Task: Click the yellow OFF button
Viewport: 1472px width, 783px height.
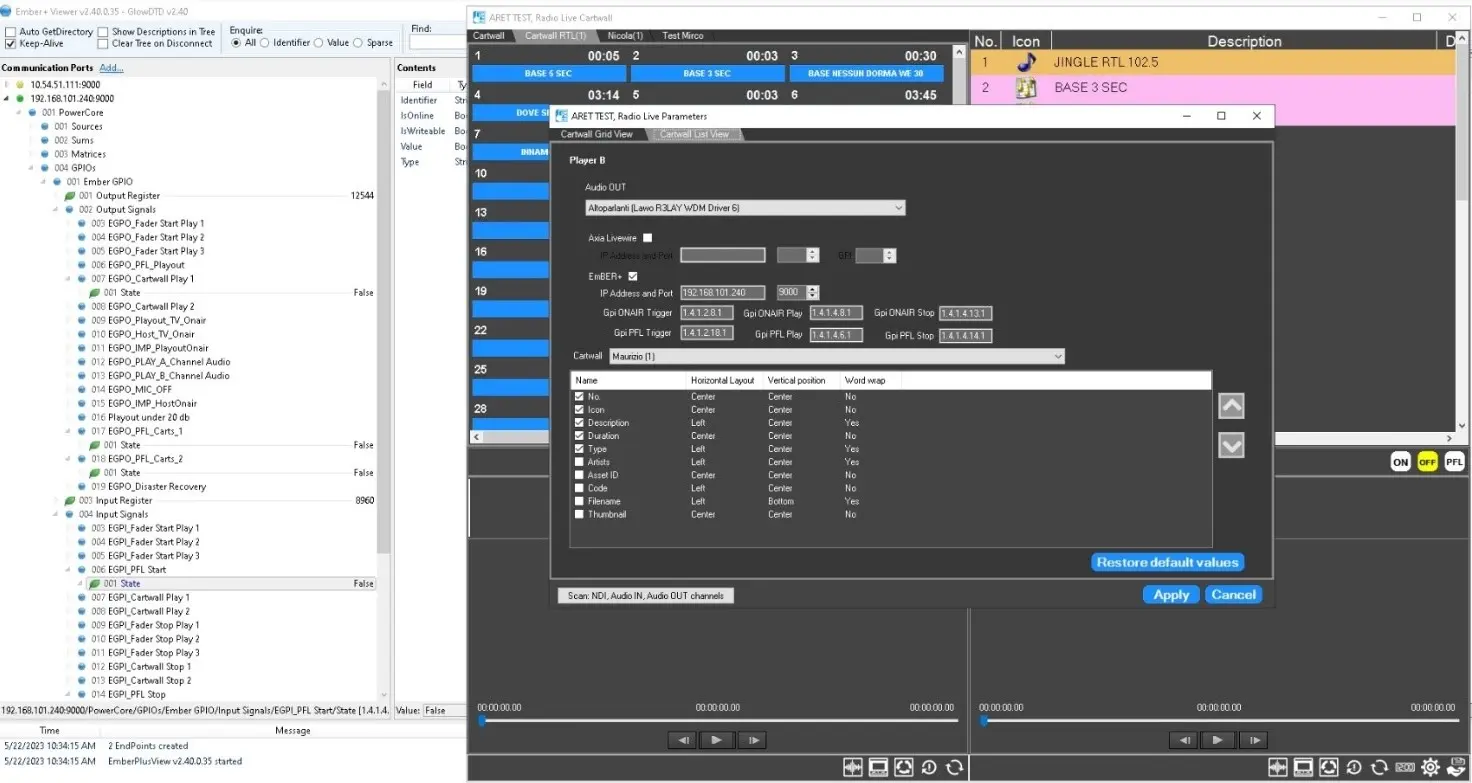Action: click(1427, 462)
